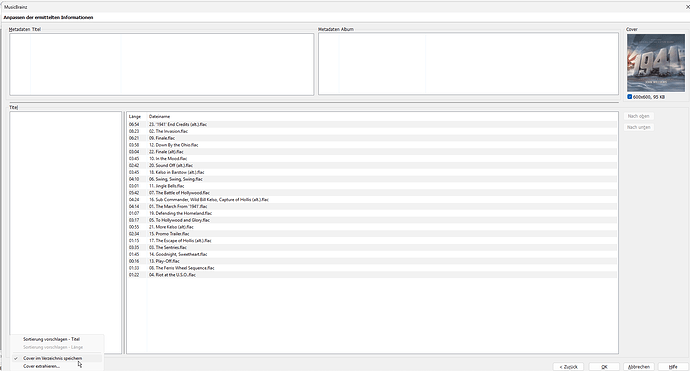Click the length value 01:22
690x371 pixels.
coord(134,275)
